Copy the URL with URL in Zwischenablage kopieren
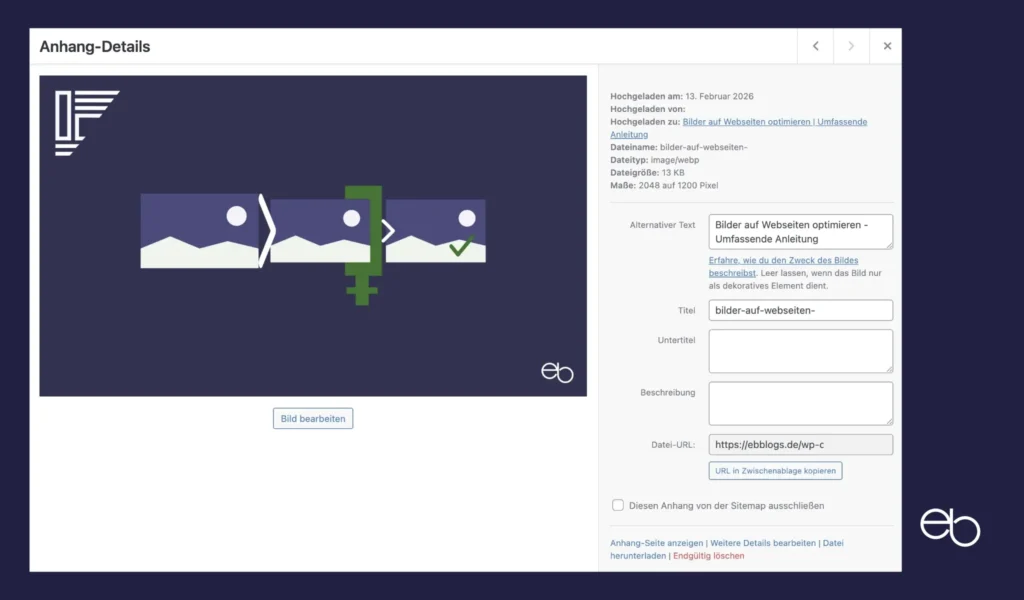Viewport: 1024px width, 600px height. click(775, 470)
